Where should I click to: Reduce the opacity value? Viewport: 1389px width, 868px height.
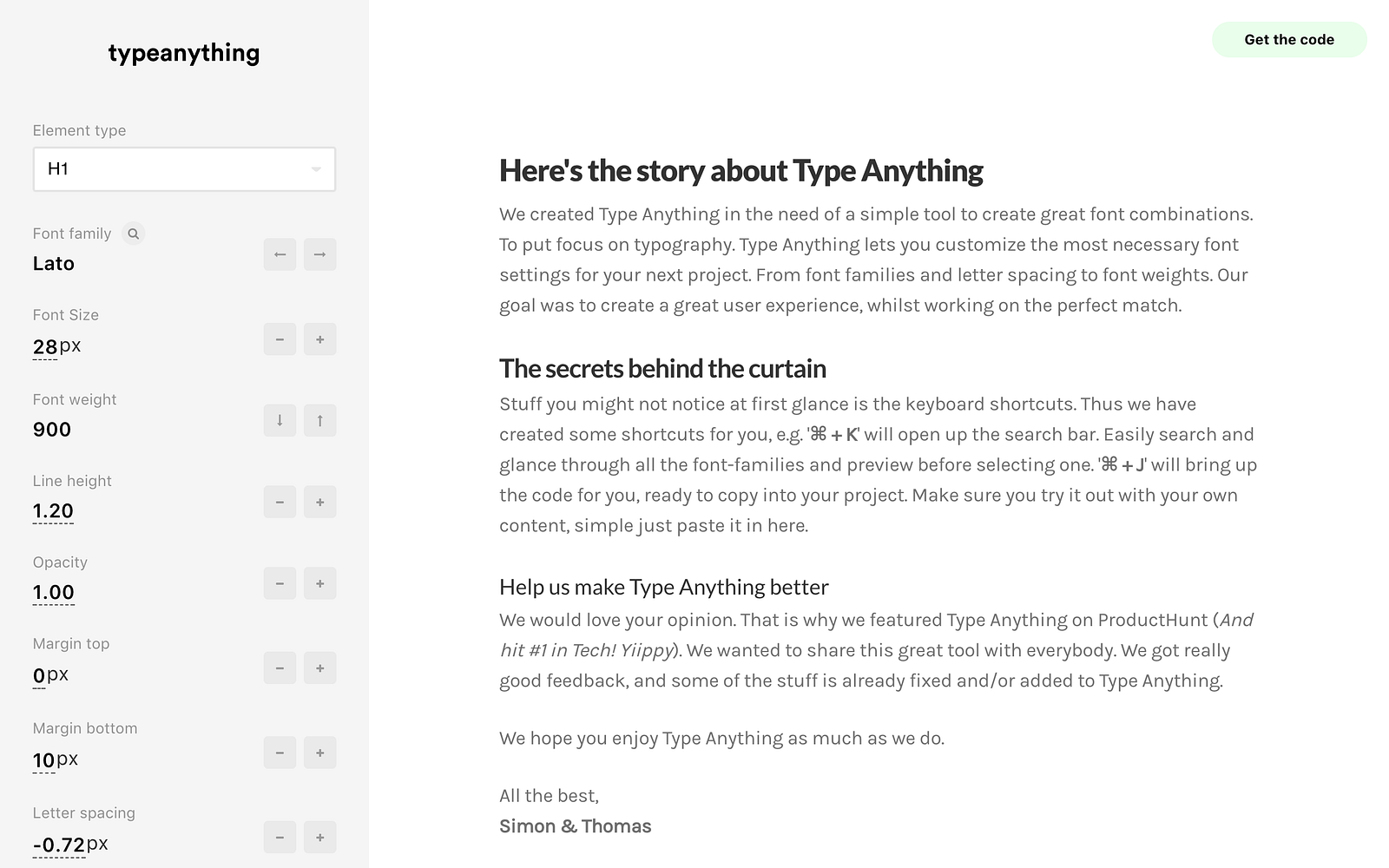[280, 584]
